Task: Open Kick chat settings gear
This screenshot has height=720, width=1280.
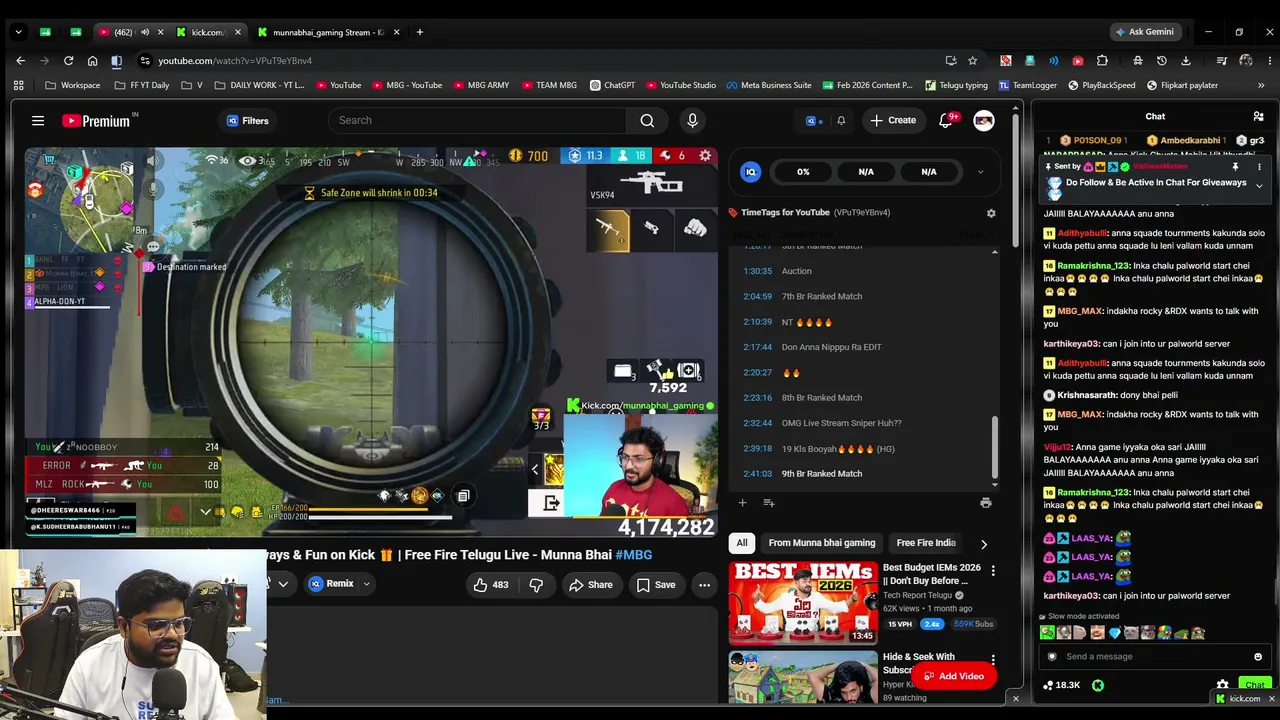Action: coord(1222,686)
